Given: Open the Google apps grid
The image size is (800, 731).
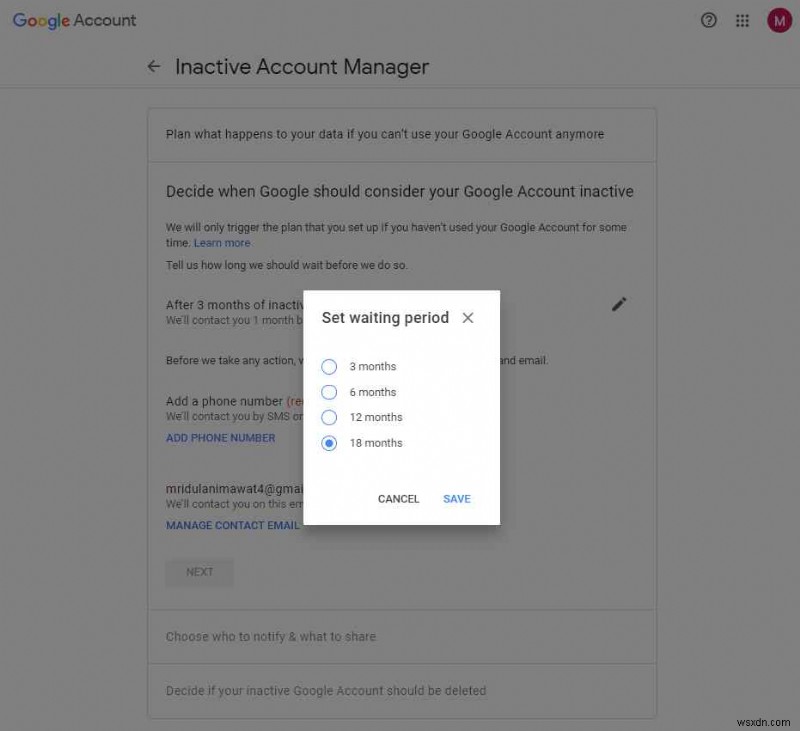Looking at the screenshot, I should (742, 20).
